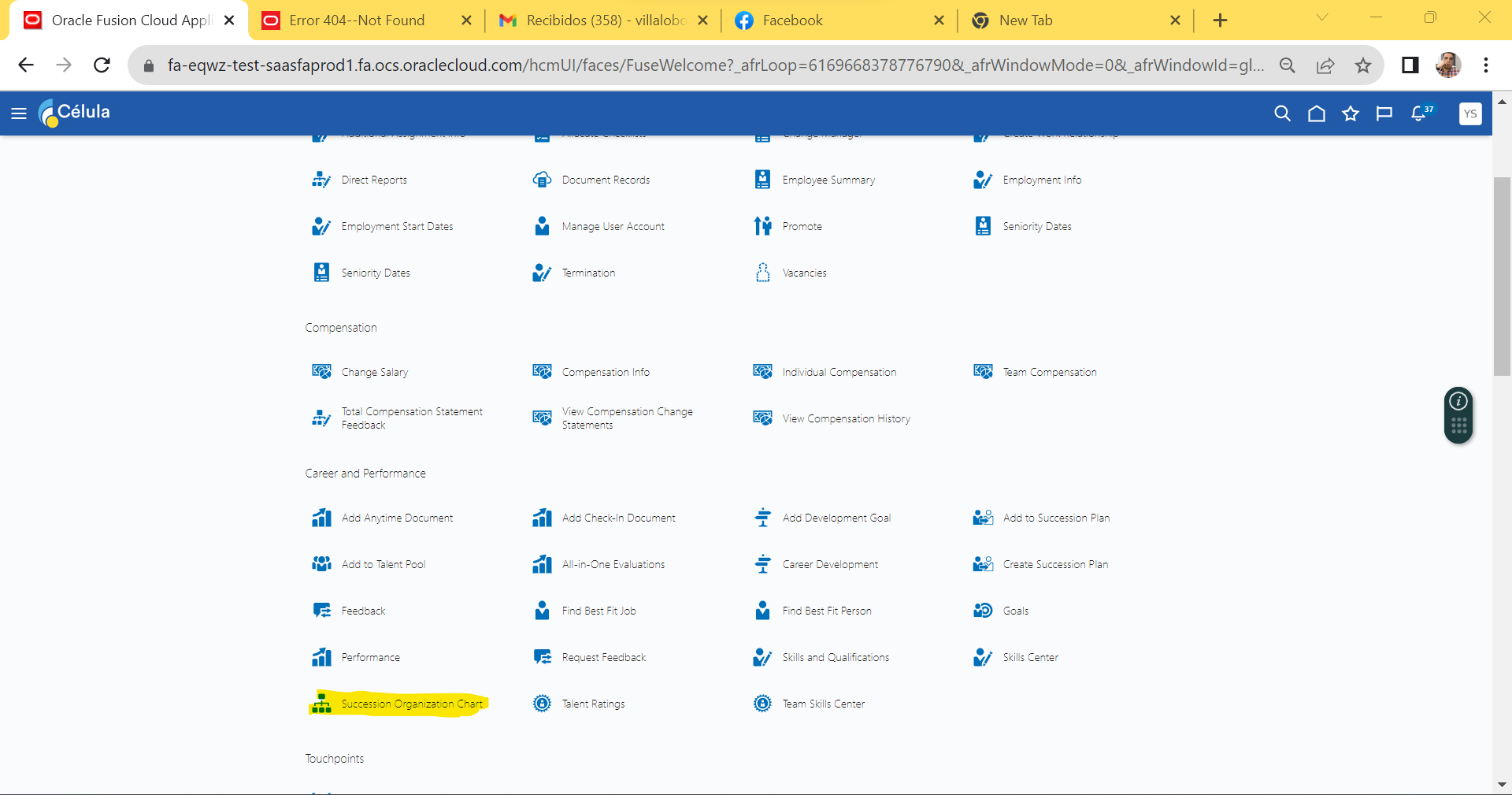Open the Direct Reports icon
The width and height of the screenshot is (1512, 795).
click(322, 180)
